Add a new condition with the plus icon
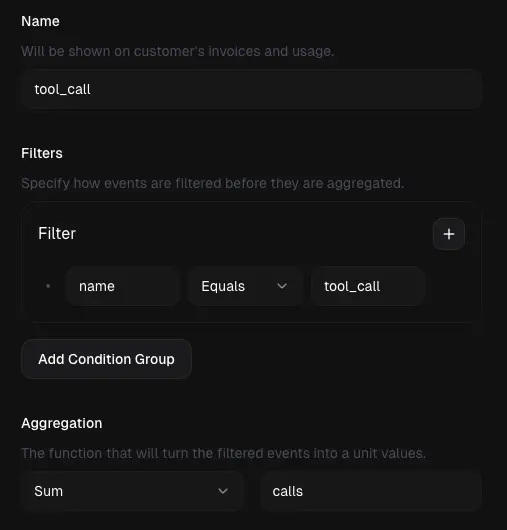The width and height of the screenshot is (507, 530). click(449, 234)
